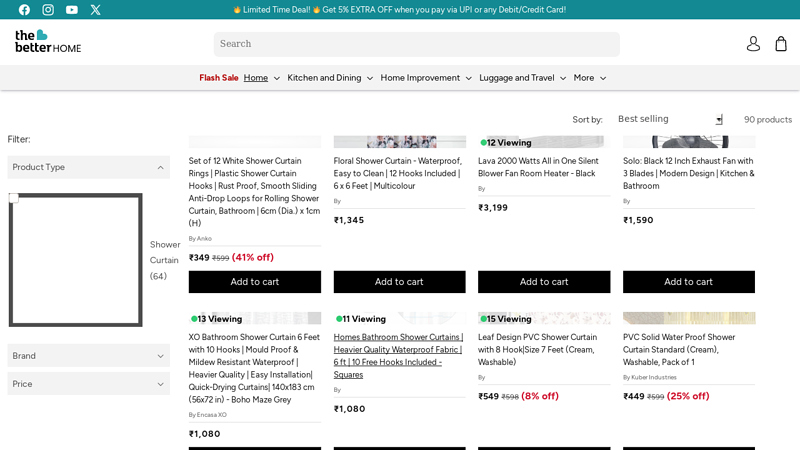
Task: Open the X (Twitter) social icon
Action: point(96,10)
